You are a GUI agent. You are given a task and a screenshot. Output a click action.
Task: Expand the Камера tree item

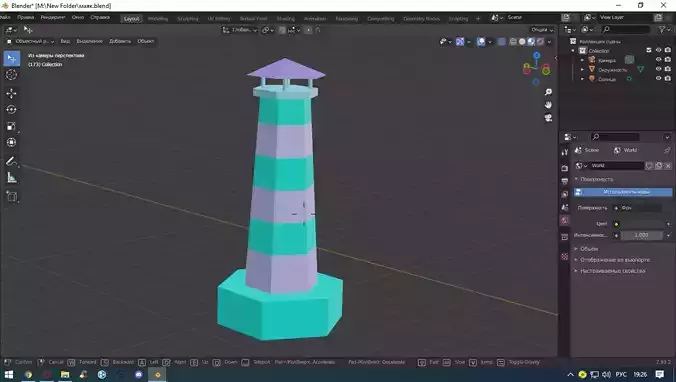pos(582,60)
